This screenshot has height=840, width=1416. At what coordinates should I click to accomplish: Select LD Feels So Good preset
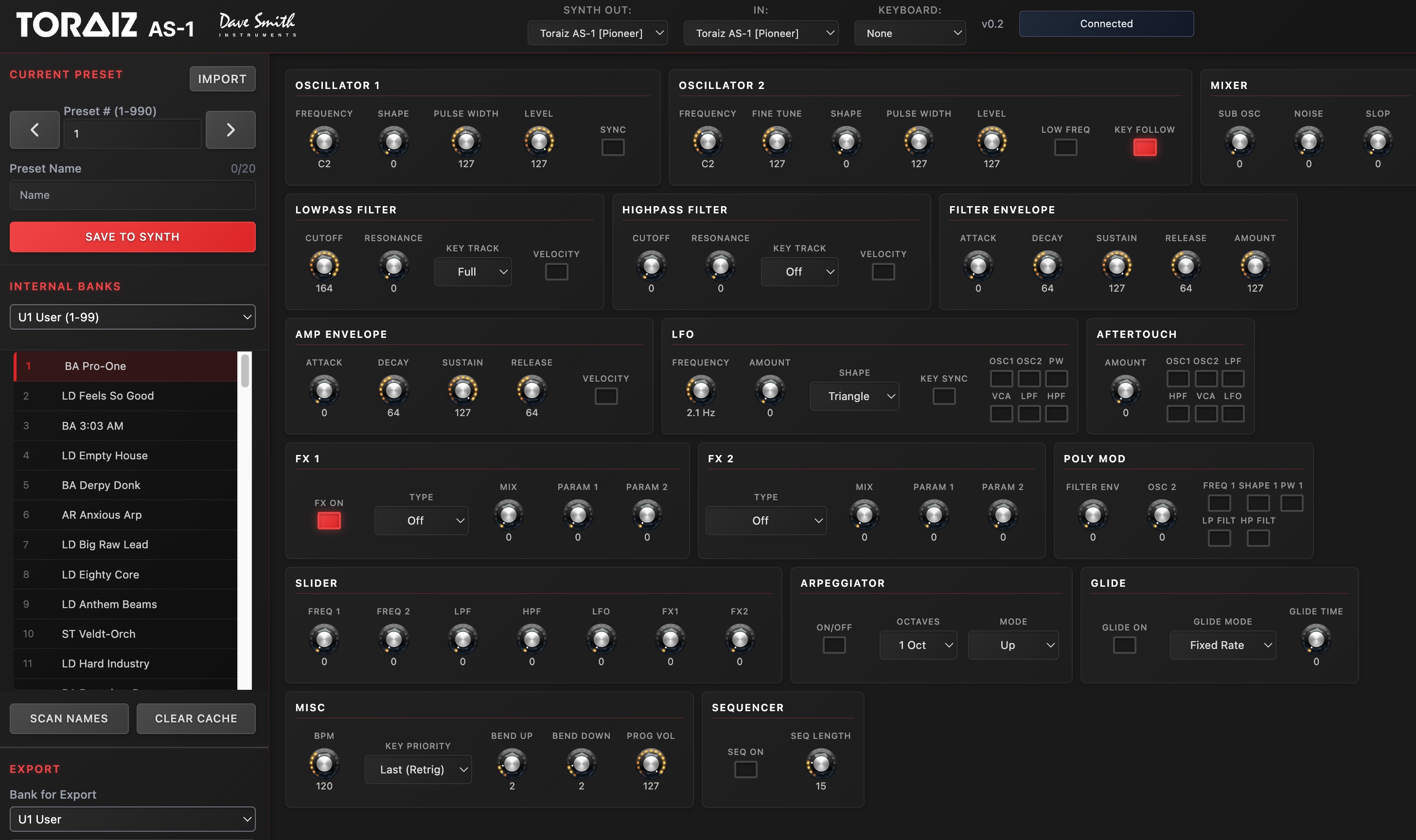(107, 396)
